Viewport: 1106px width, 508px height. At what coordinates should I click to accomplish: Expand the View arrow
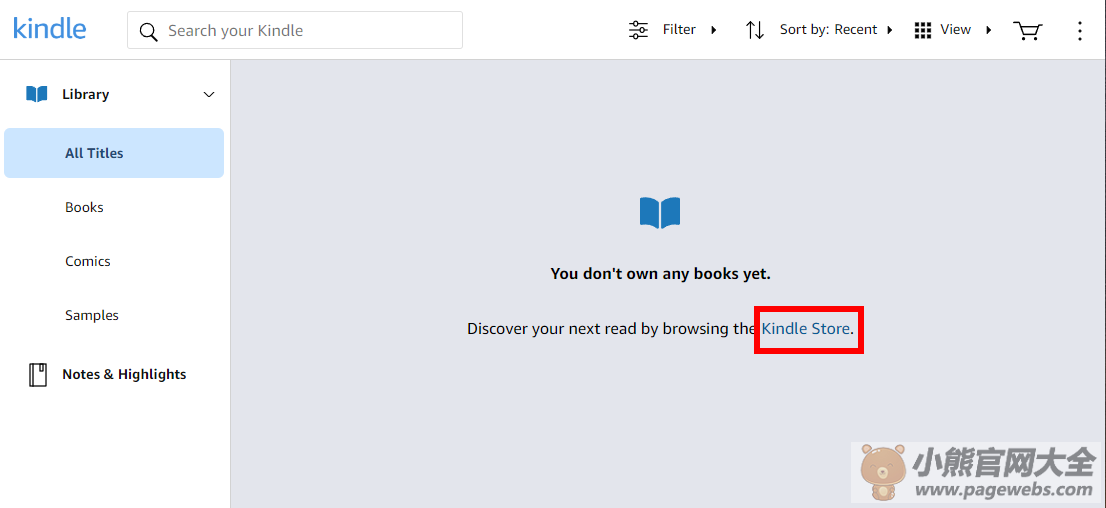(x=989, y=30)
